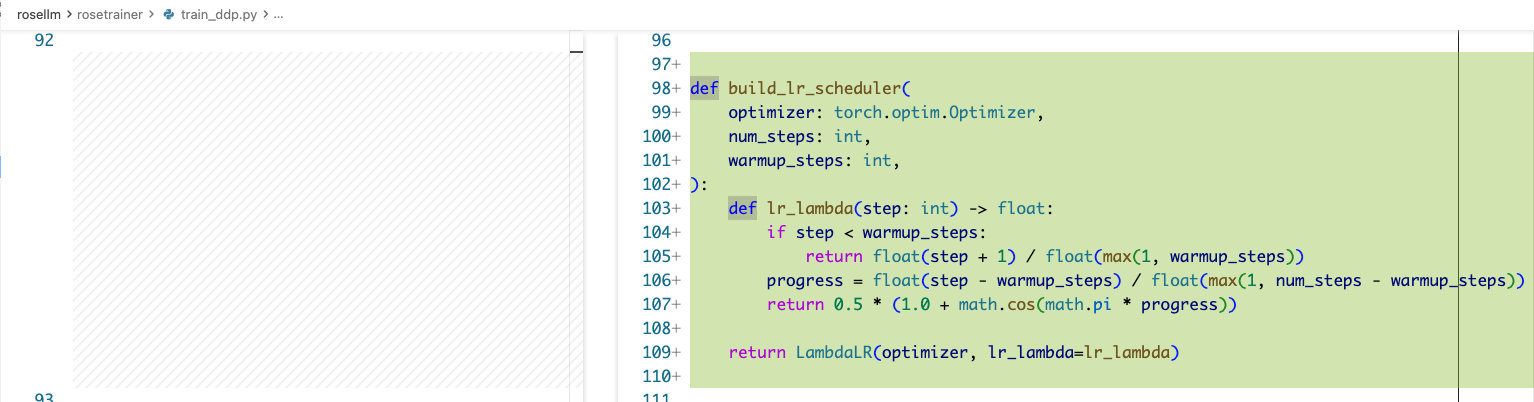The width and height of the screenshot is (1534, 402).
Task: Click line number 97+ in the gutter
Action: 665,64
